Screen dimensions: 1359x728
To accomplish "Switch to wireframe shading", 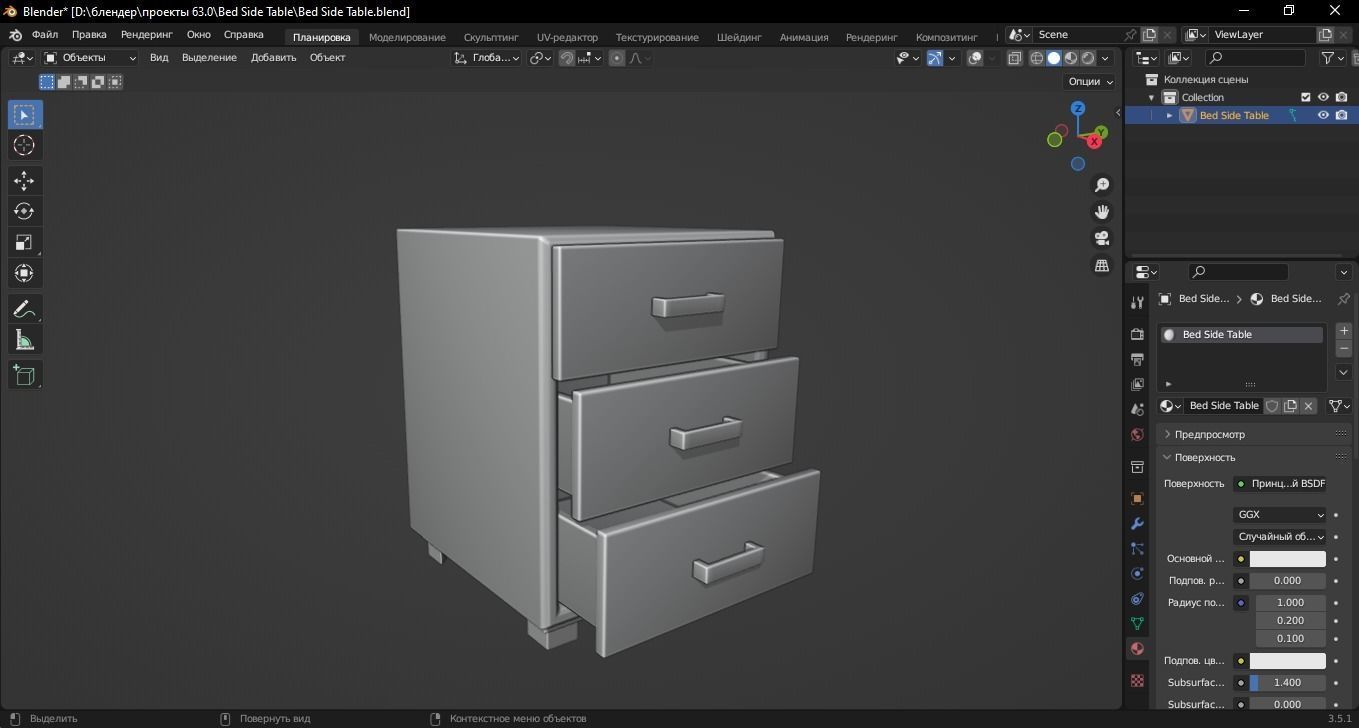I will coord(1037,58).
